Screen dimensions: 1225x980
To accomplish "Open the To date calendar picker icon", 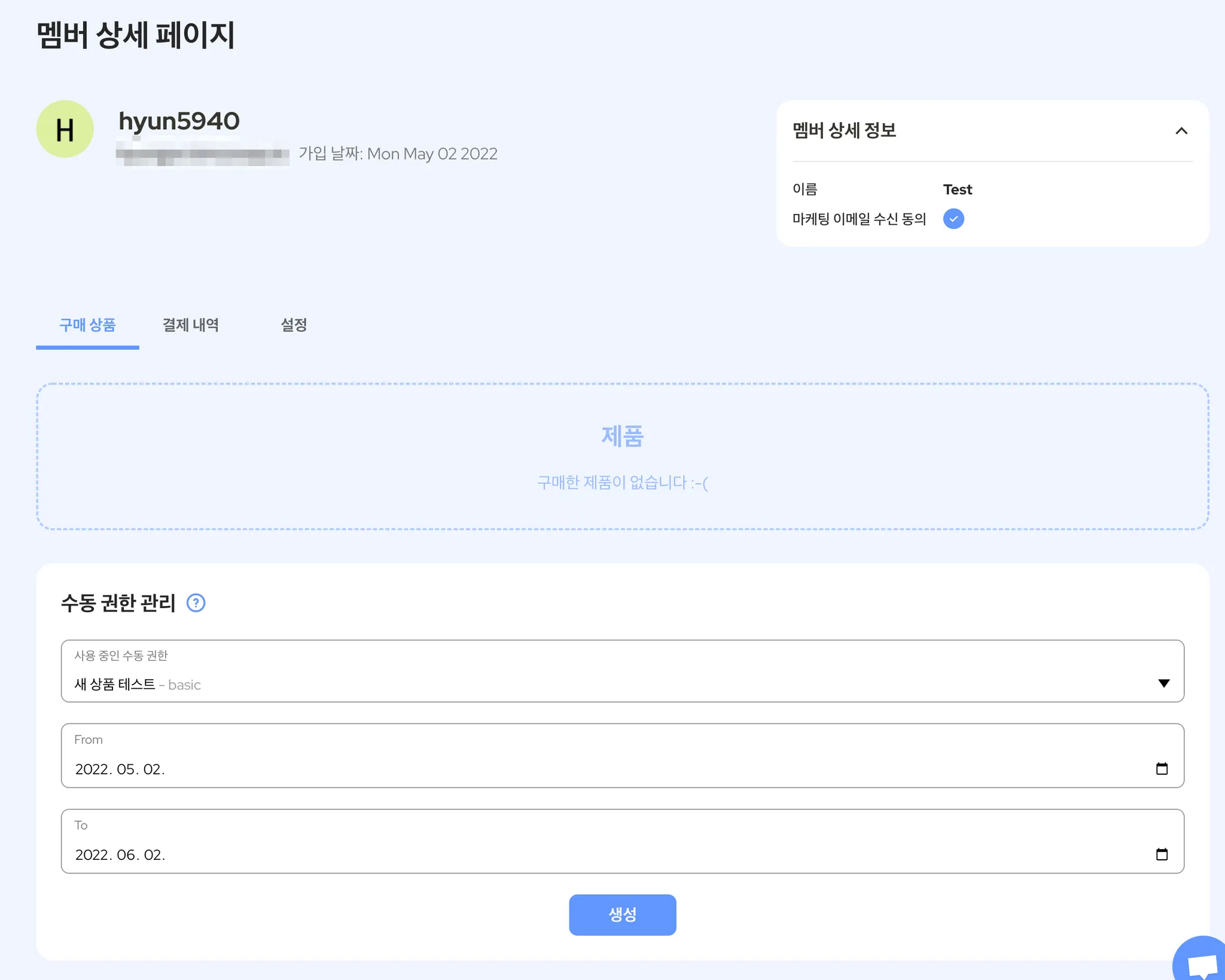I will point(1162,854).
